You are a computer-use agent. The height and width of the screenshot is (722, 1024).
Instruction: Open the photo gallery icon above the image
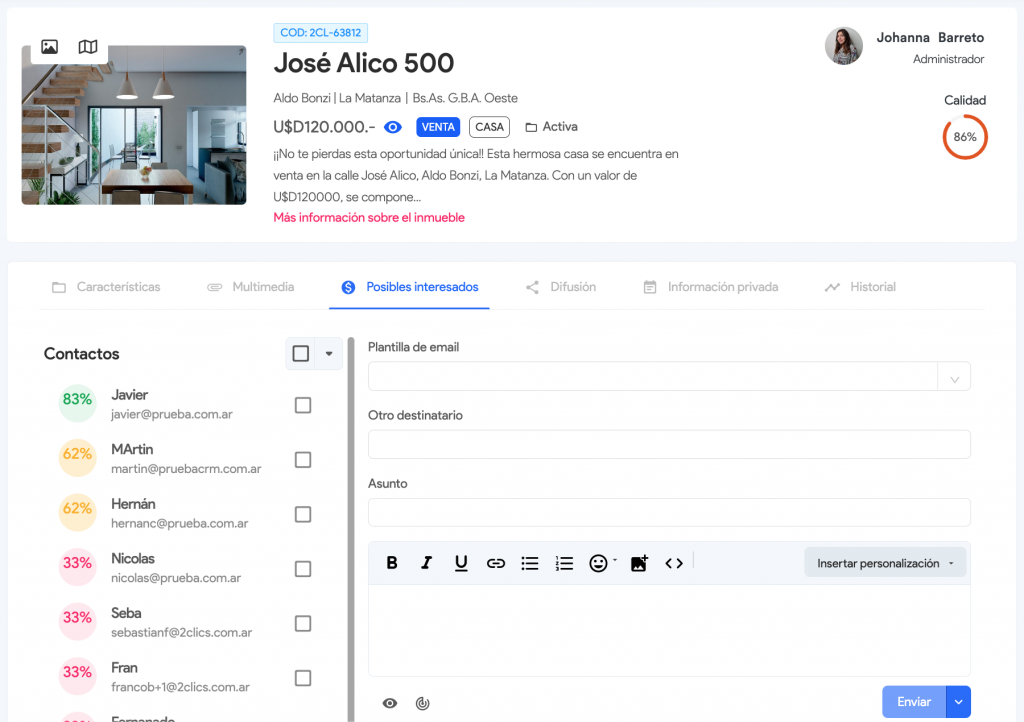click(50, 46)
